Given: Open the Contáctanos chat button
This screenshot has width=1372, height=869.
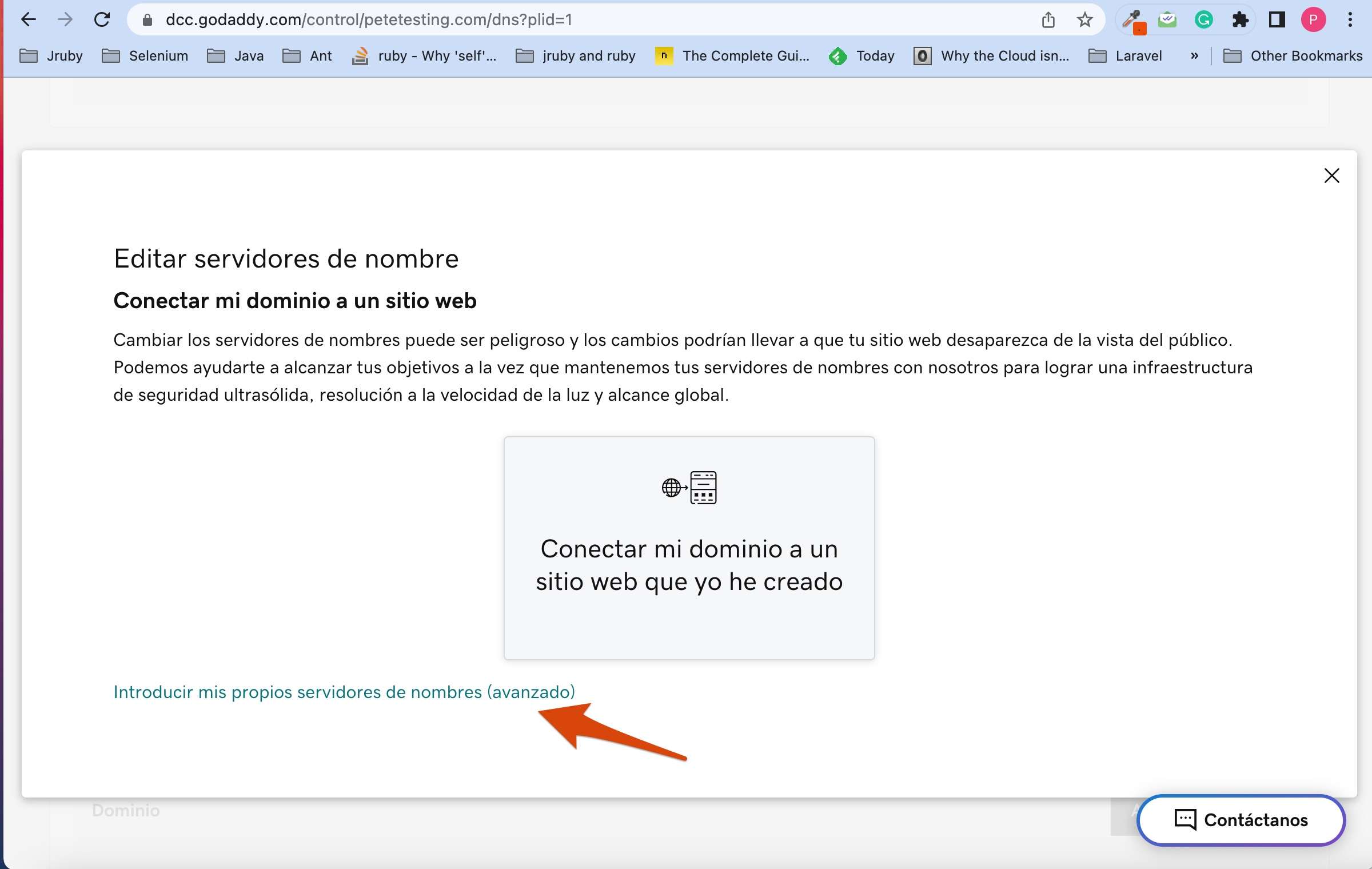Looking at the screenshot, I should [x=1241, y=820].
